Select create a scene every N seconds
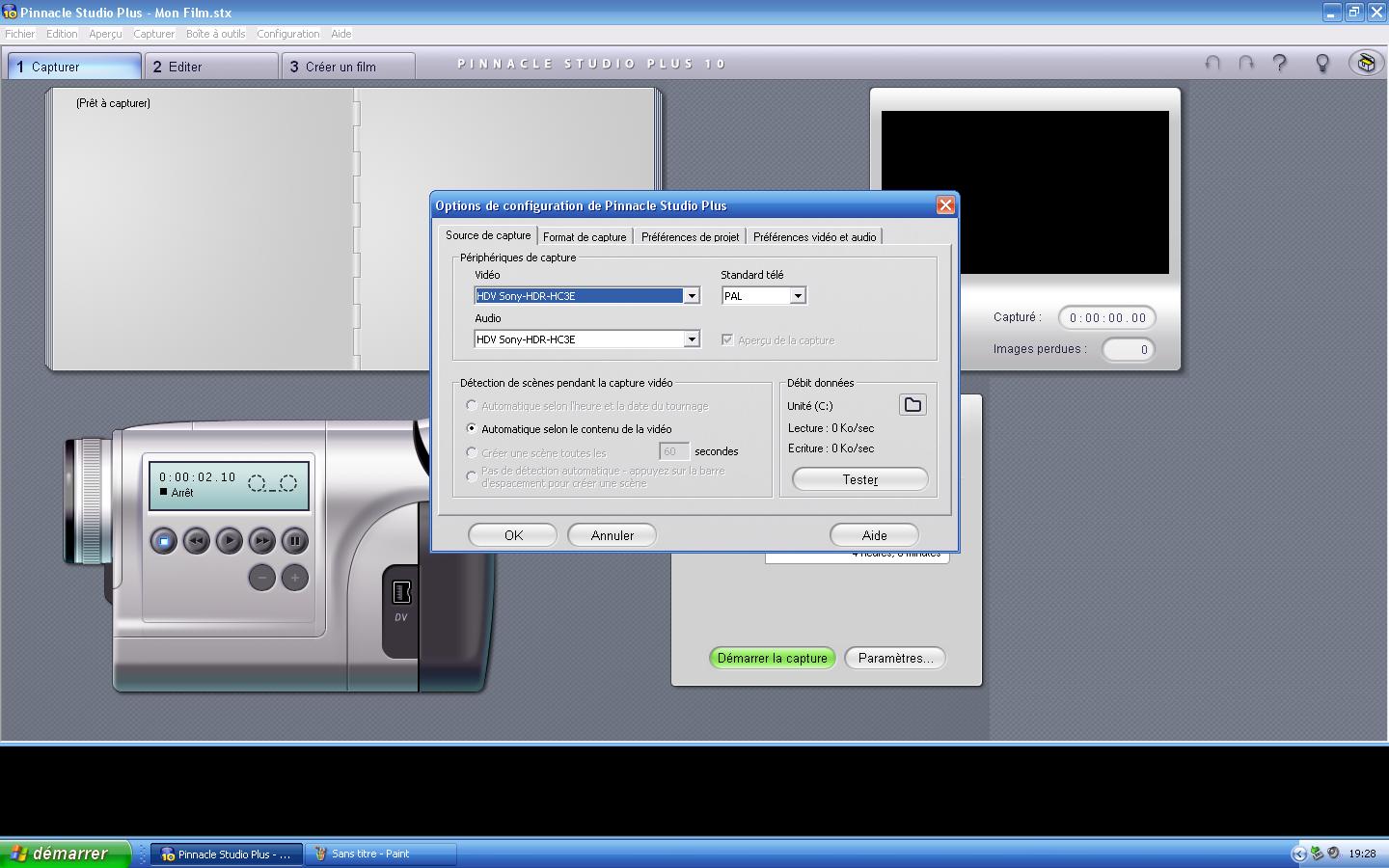 472,452
